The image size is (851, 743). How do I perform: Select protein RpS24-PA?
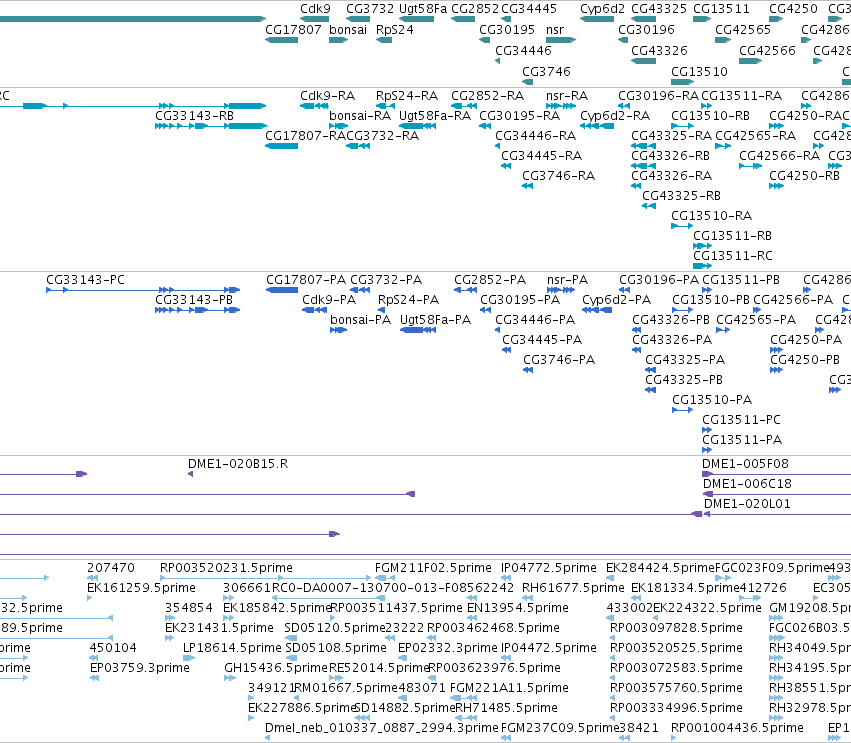(x=408, y=300)
